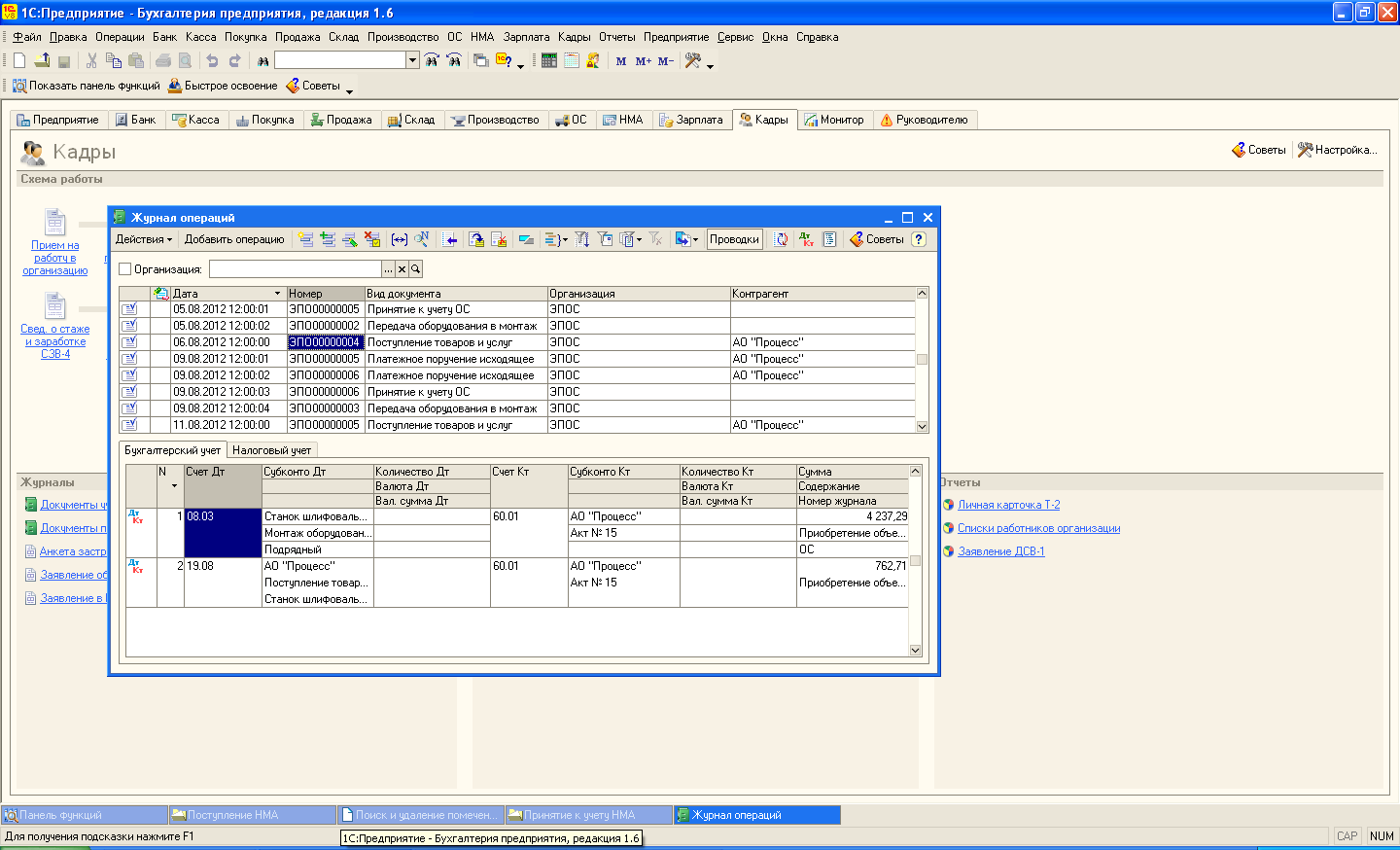This screenshot has width=1400, height=850.
Task: Click the Set date interval icon in journal toolbar
Action: click(x=400, y=239)
